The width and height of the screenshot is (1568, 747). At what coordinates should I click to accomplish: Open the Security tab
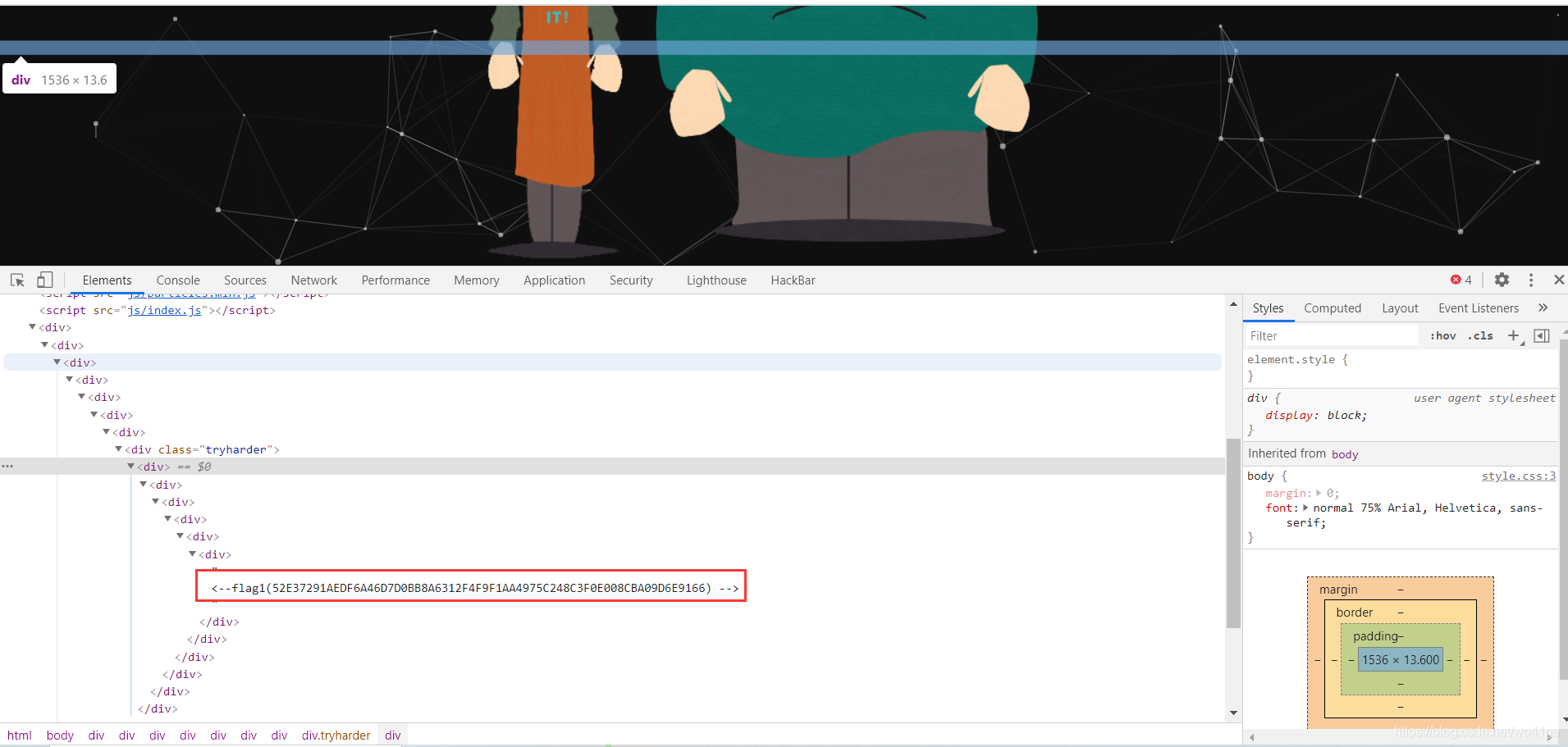pyautogui.click(x=631, y=280)
